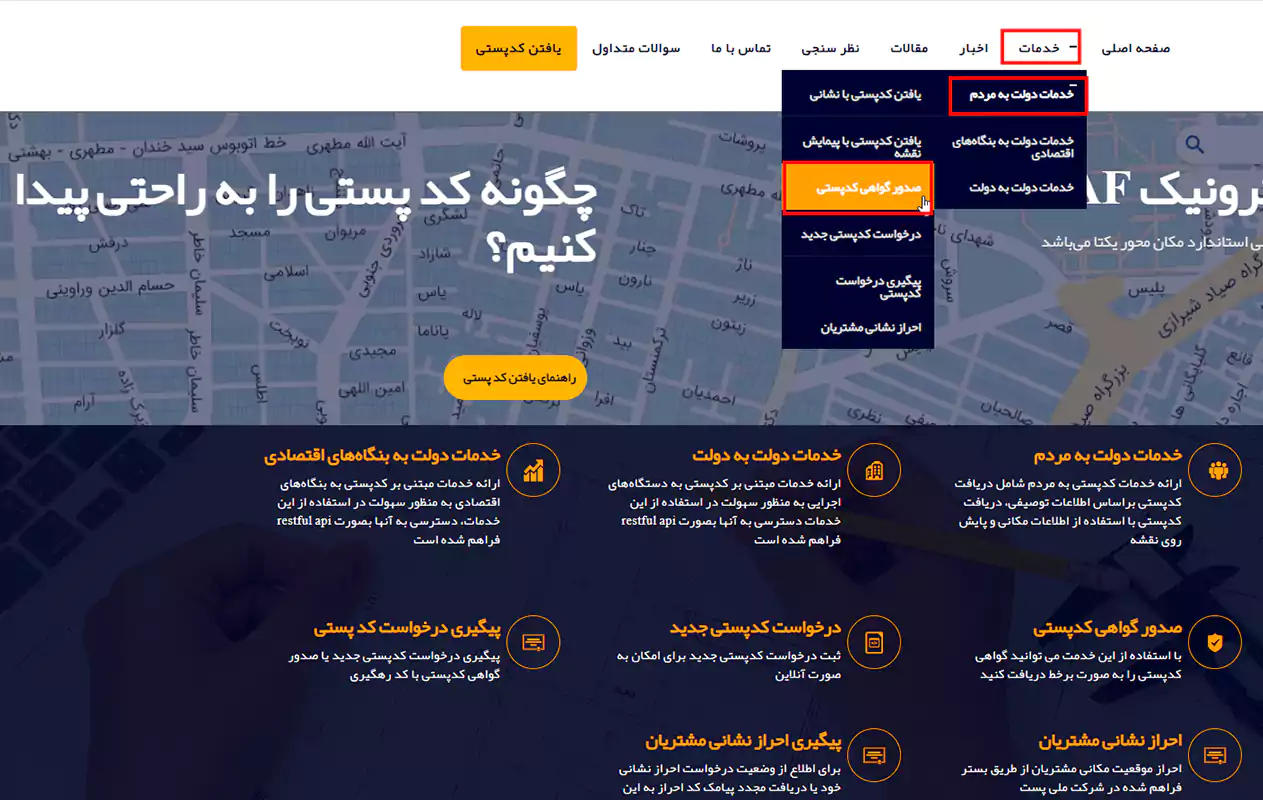Click icon beside احراز نشانی مشتریان card
The width and height of the screenshot is (1263, 800).
click(1216, 755)
